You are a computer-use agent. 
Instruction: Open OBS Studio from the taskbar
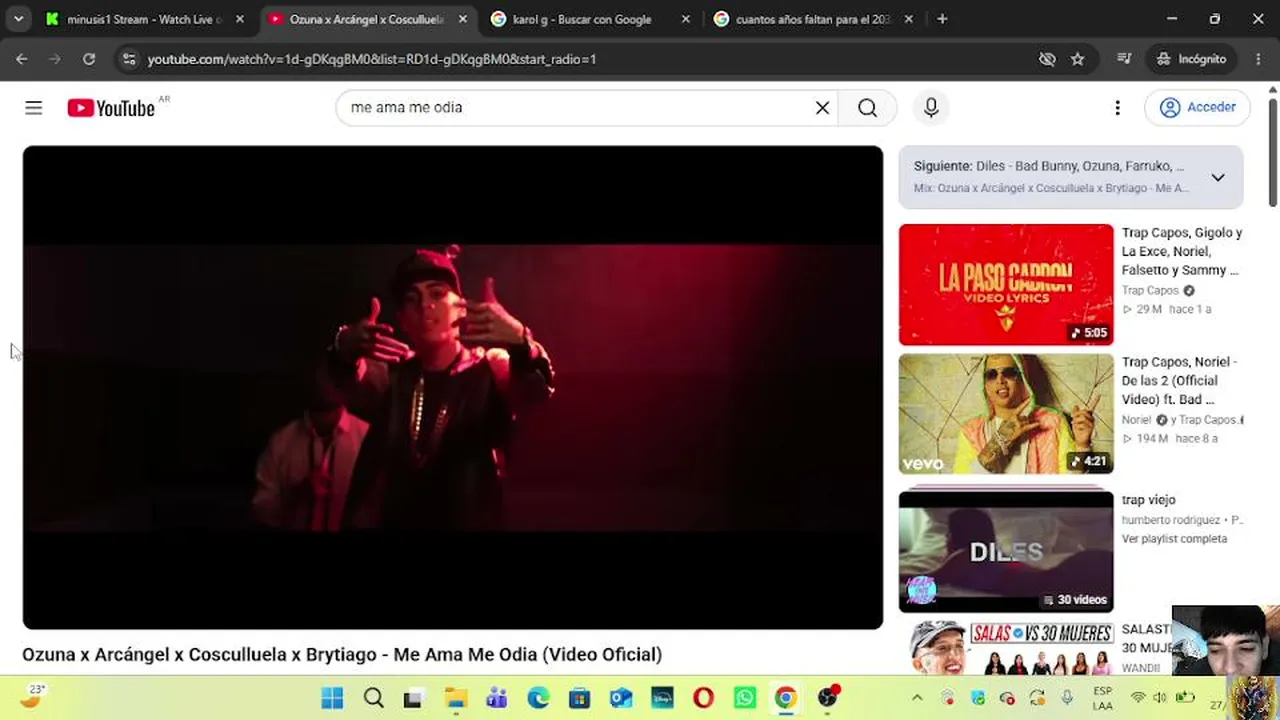(828, 698)
